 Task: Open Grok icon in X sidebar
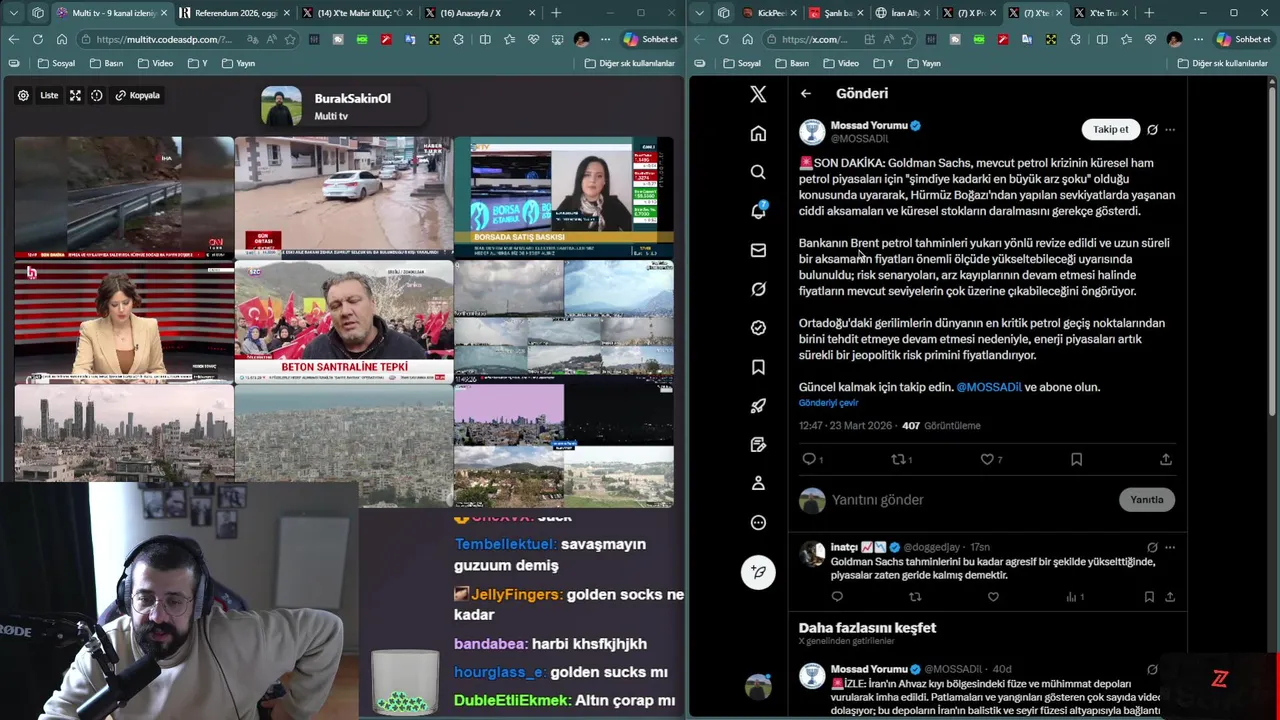point(758,289)
